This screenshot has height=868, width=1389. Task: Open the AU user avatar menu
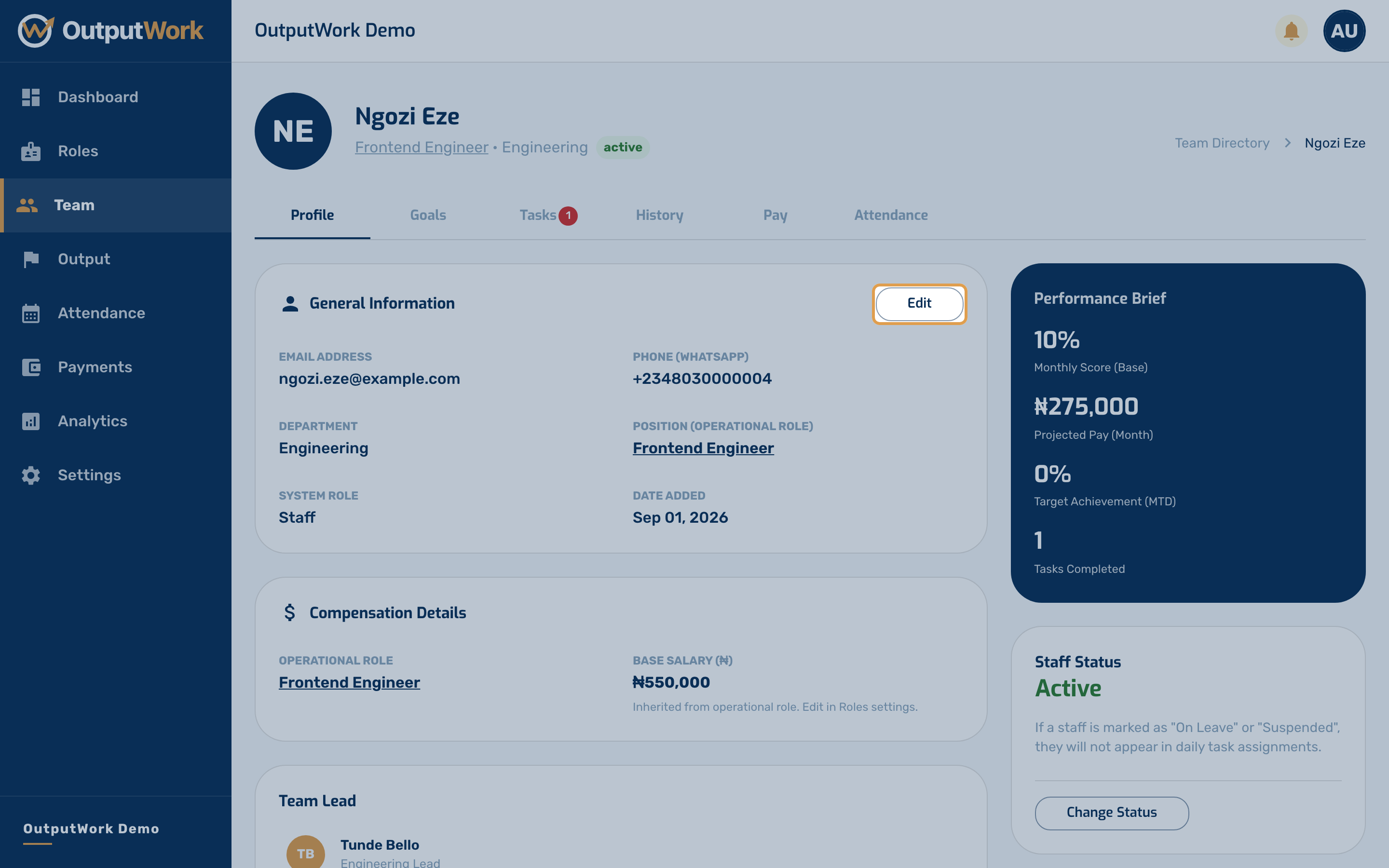click(x=1344, y=30)
